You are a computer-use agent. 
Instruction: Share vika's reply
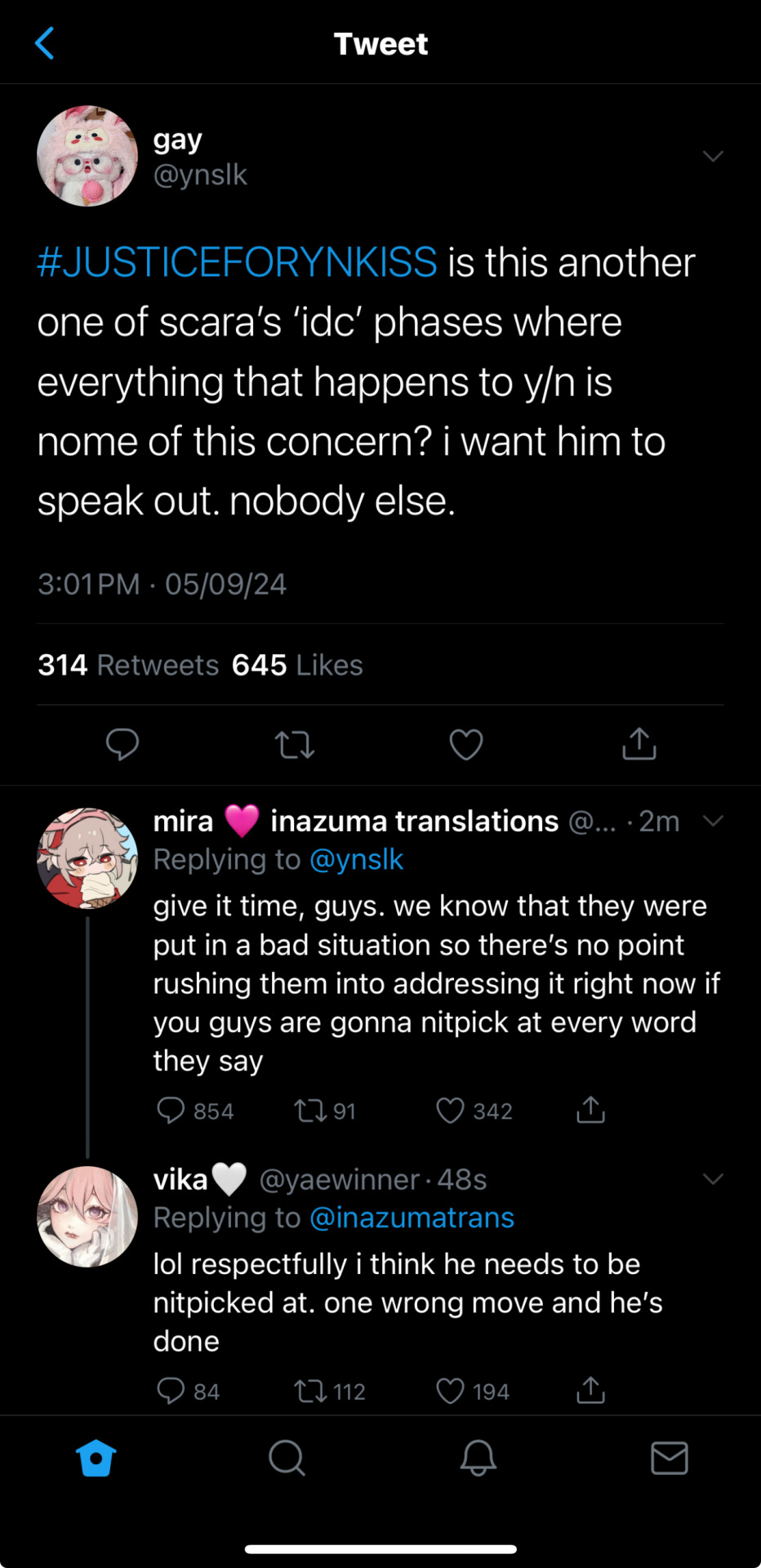[590, 1390]
